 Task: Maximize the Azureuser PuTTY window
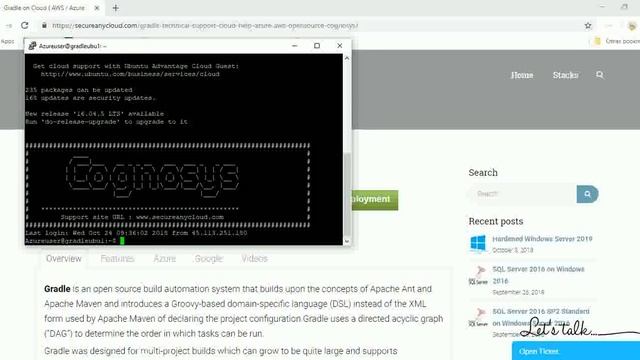(317, 46)
